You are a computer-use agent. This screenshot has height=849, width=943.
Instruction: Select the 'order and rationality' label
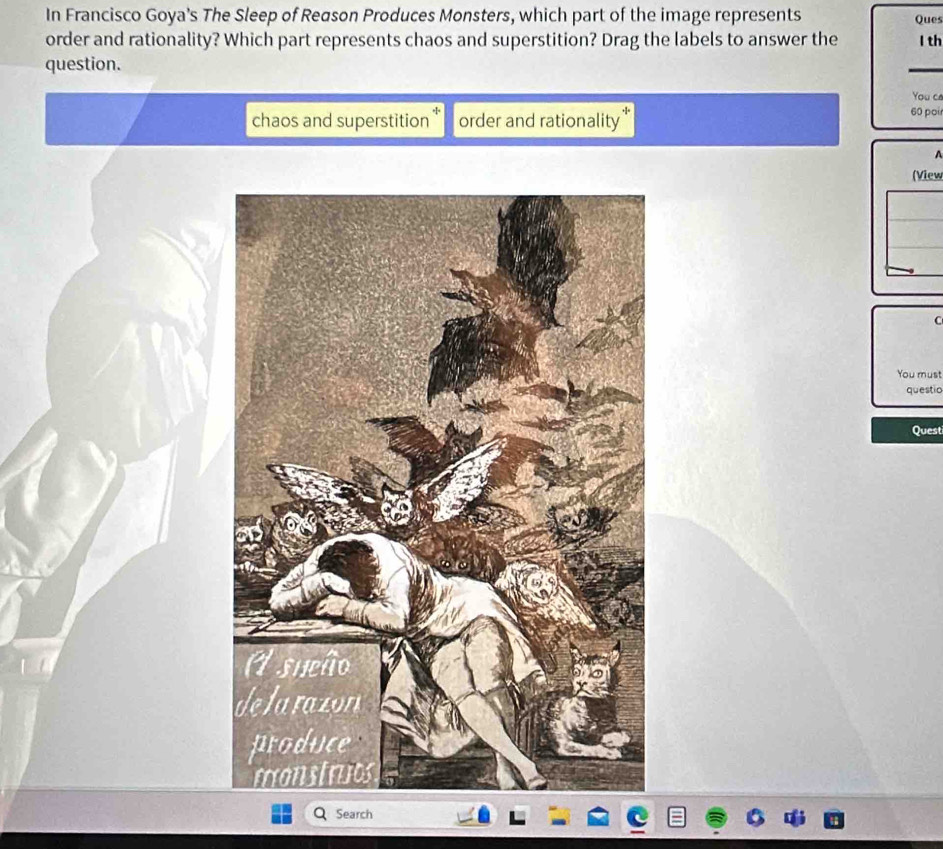tap(544, 120)
